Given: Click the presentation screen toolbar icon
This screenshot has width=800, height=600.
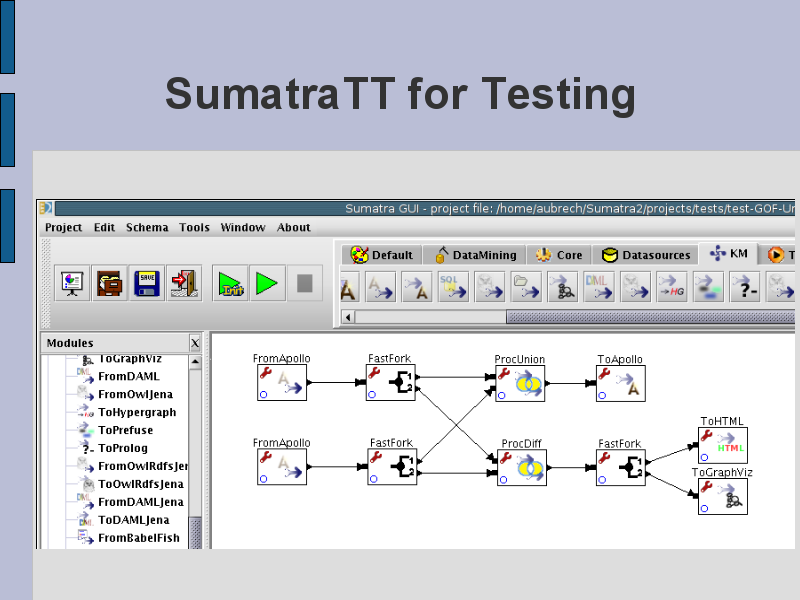Looking at the screenshot, I should point(72,283).
